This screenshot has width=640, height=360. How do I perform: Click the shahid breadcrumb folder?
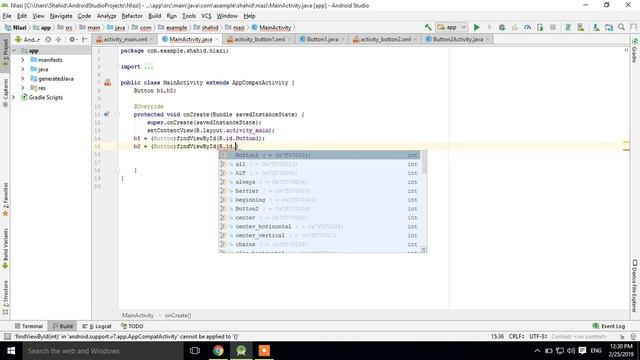click(206, 28)
